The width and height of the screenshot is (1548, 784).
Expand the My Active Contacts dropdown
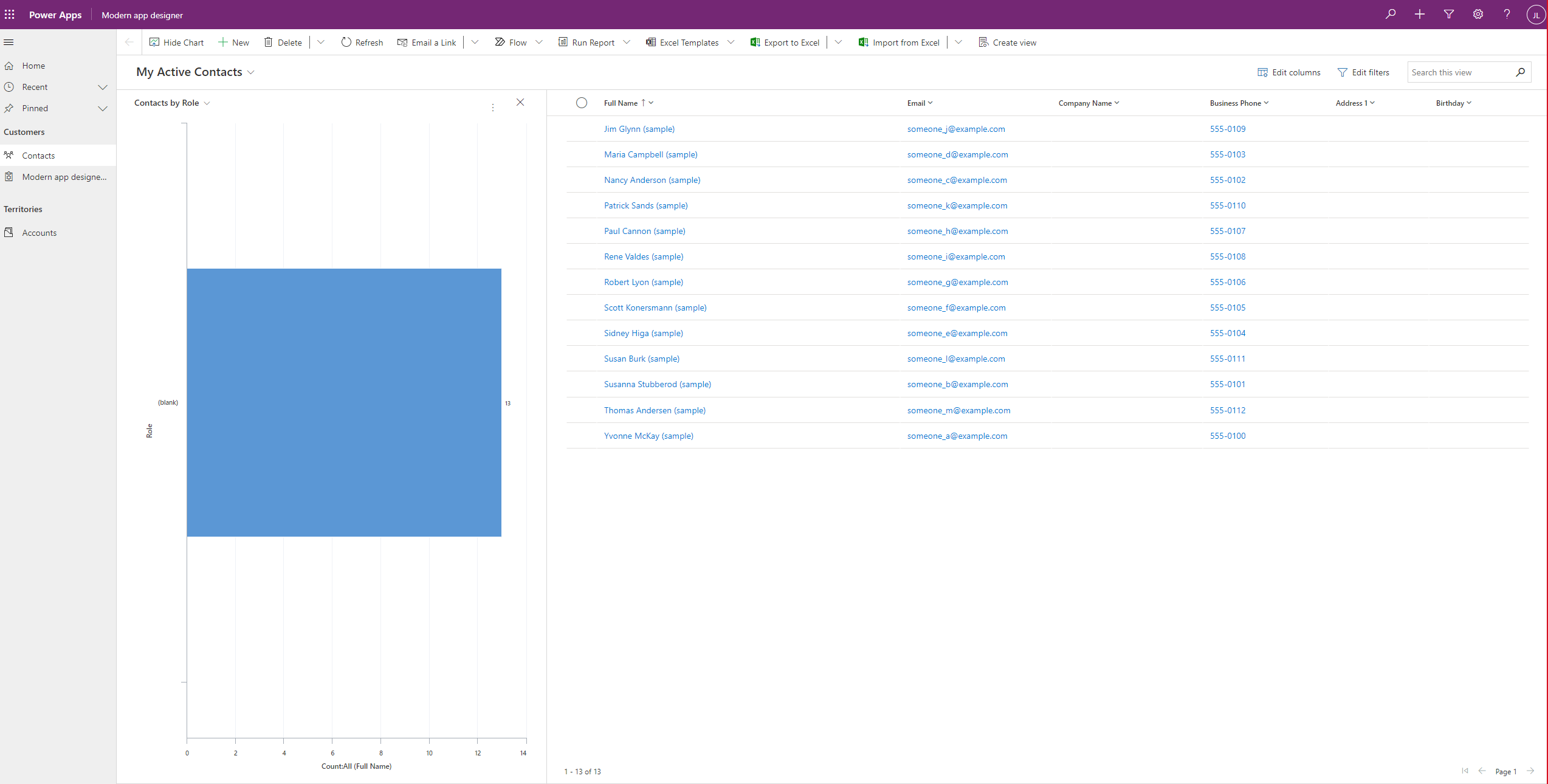[252, 71]
